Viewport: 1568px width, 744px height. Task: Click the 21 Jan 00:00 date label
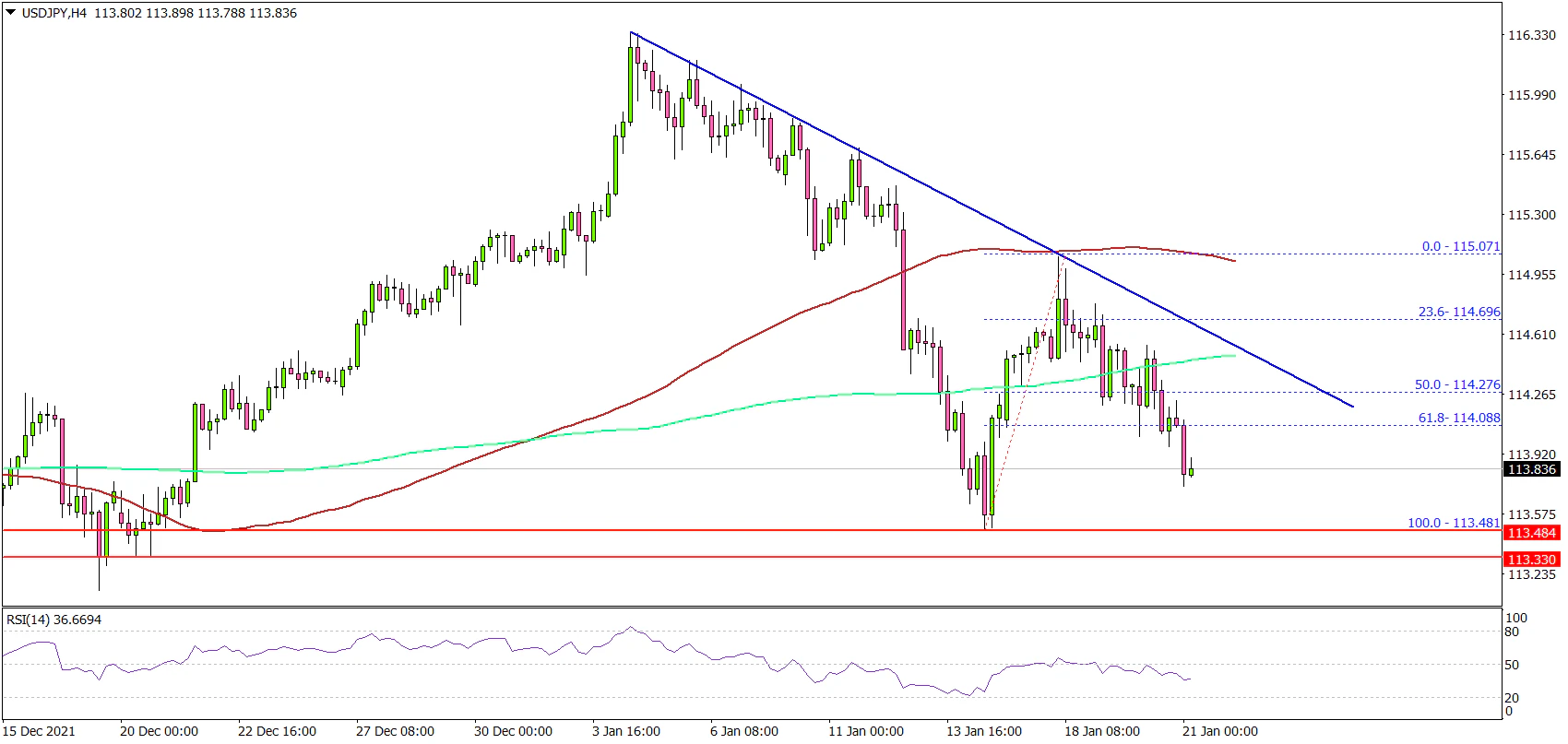[x=1220, y=731]
